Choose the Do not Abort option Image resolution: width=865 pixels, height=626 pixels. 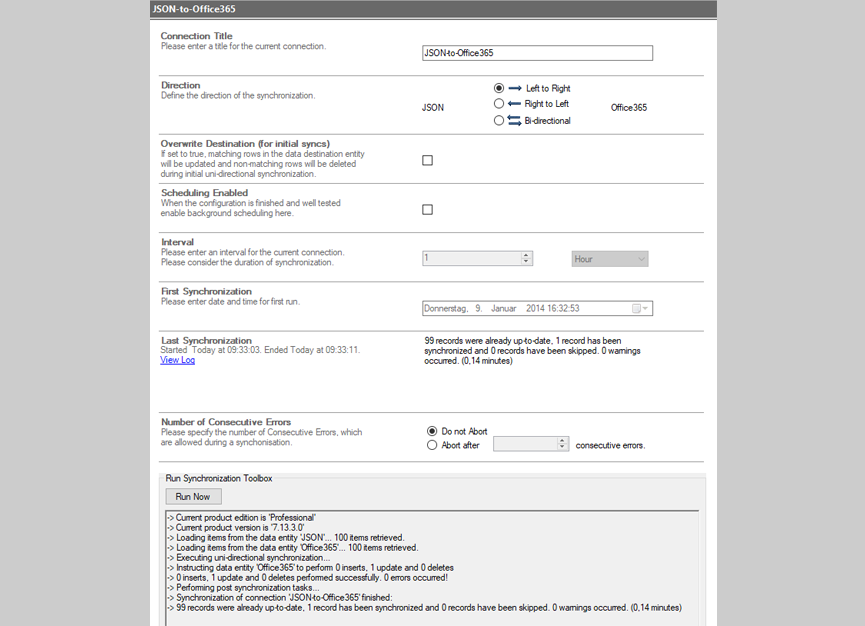(432, 431)
